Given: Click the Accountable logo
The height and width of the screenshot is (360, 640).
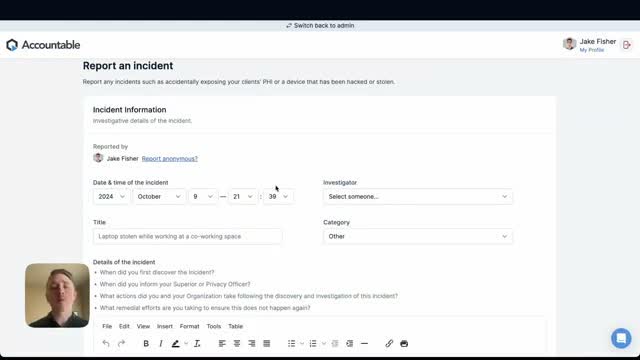Looking at the screenshot, I should pyautogui.click(x=43, y=45).
